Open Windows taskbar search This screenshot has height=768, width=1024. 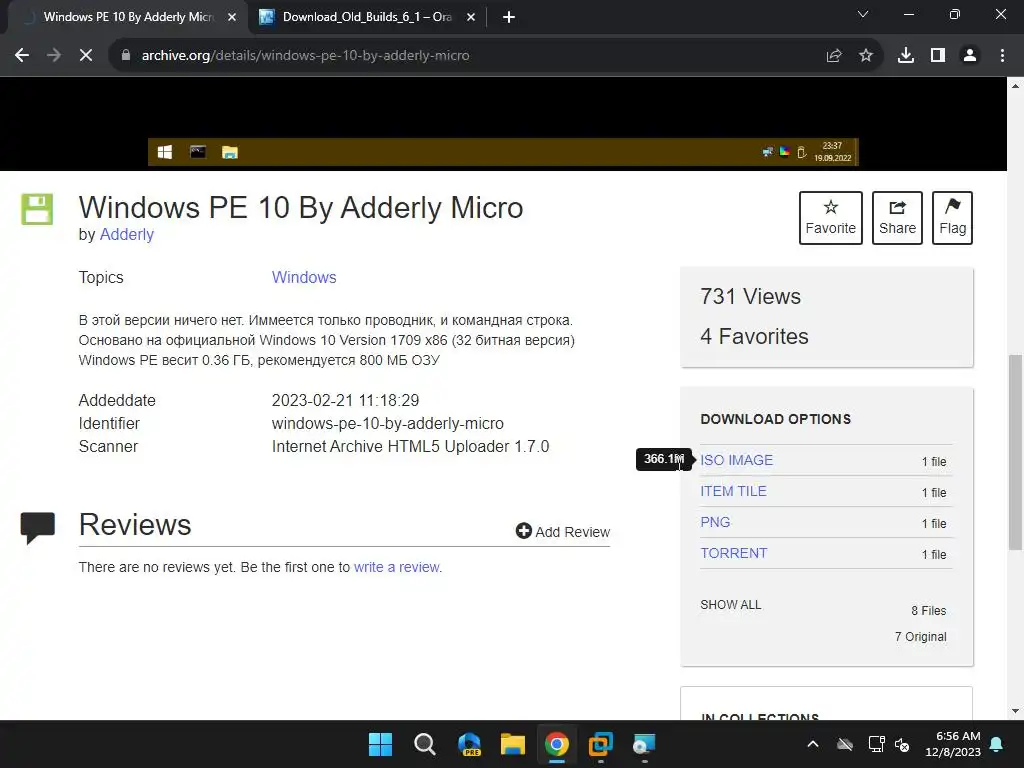[x=424, y=744]
